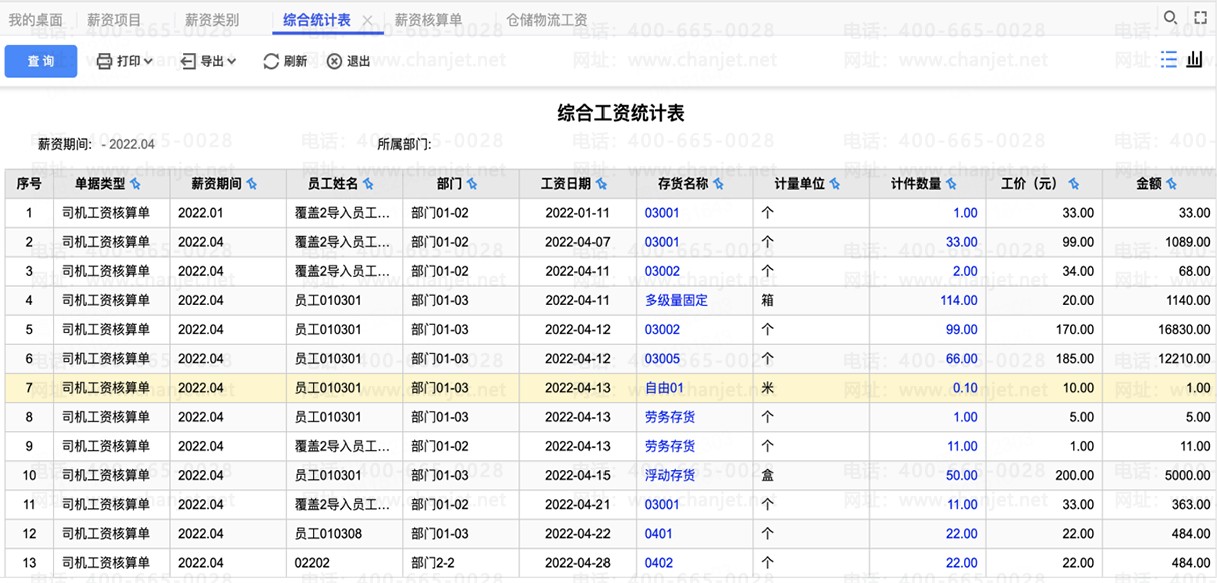Sort by 员工姓名 column icon
Image resolution: width=1217 pixels, height=583 pixels.
(368, 185)
